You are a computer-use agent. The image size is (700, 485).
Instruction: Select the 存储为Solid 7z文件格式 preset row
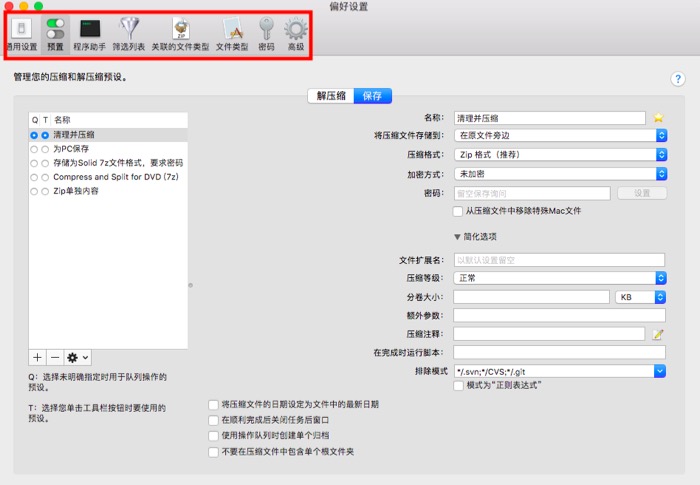point(108,163)
